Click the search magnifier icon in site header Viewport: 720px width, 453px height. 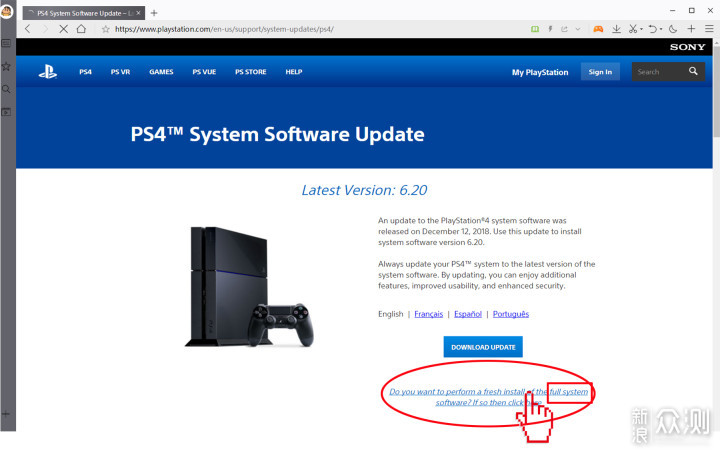click(693, 71)
